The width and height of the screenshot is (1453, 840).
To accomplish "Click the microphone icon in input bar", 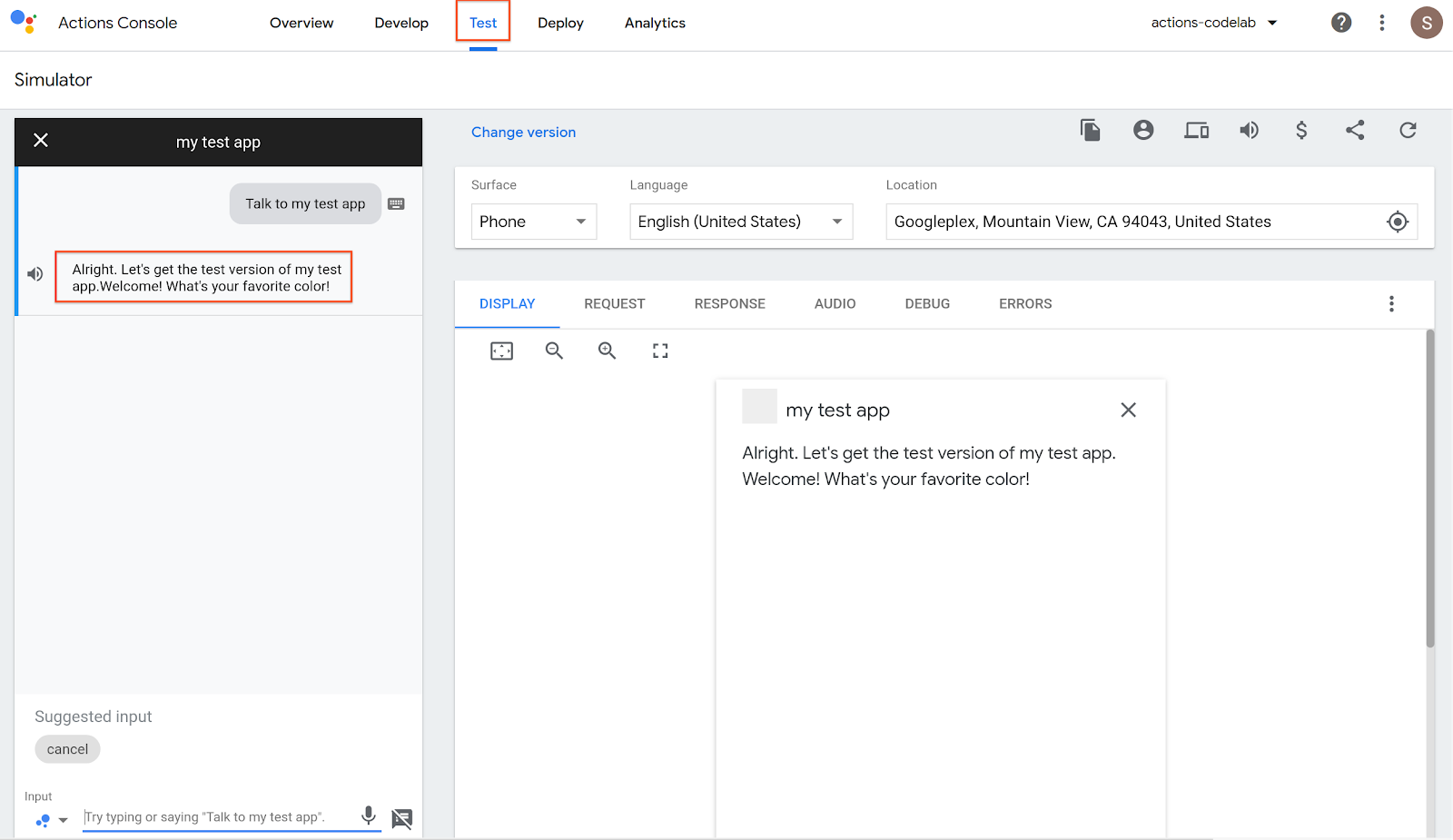I will pos(369,815).
